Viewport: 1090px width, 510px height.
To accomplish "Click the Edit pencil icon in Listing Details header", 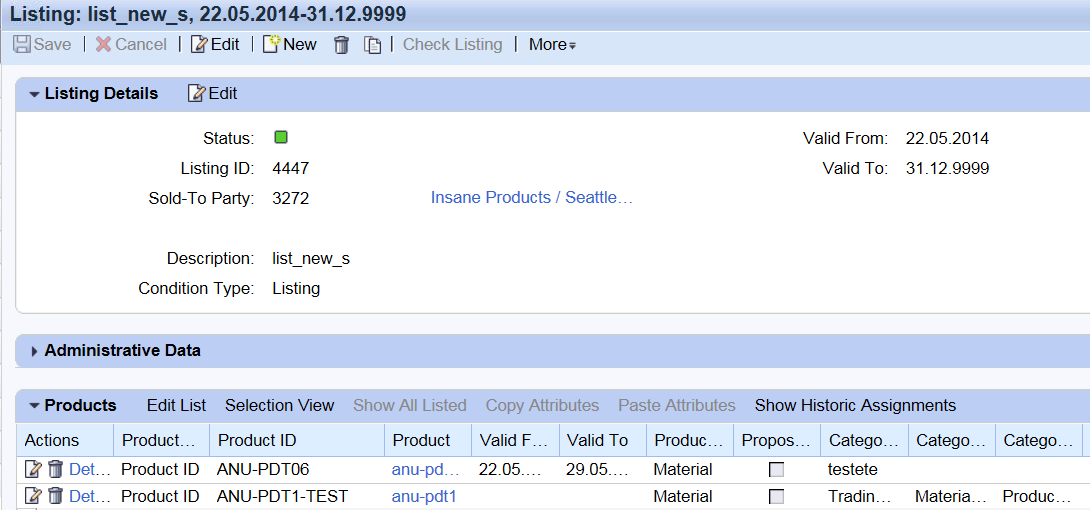I will tap(197, 93).
